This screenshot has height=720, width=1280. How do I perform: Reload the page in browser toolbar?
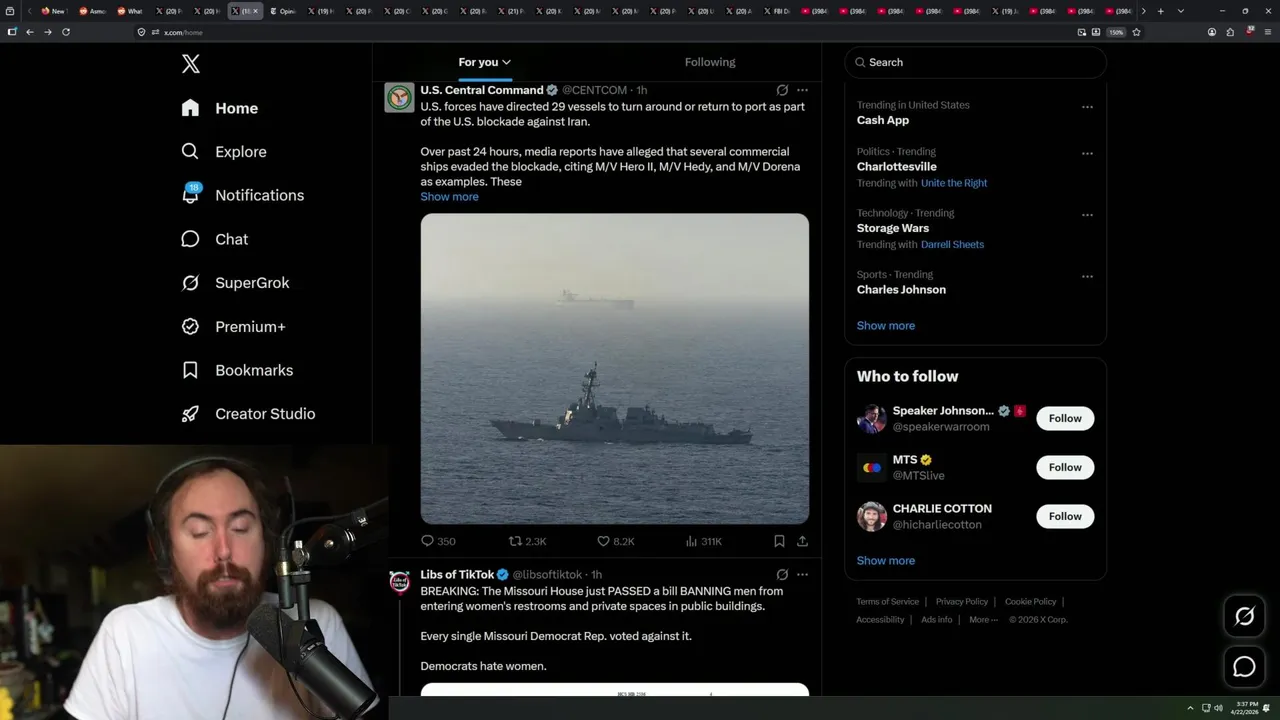coord(66,32)
